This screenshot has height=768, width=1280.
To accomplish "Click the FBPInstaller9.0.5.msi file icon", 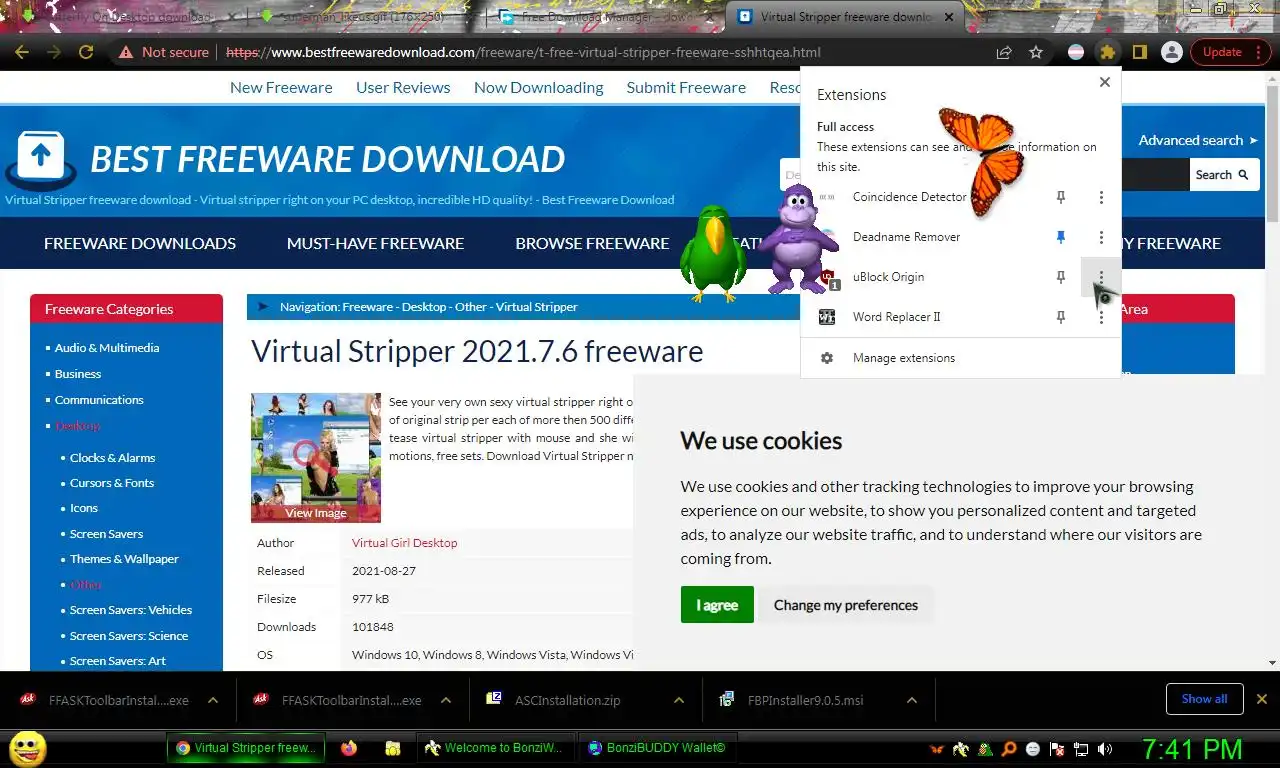I will click(x=727, y=699).
